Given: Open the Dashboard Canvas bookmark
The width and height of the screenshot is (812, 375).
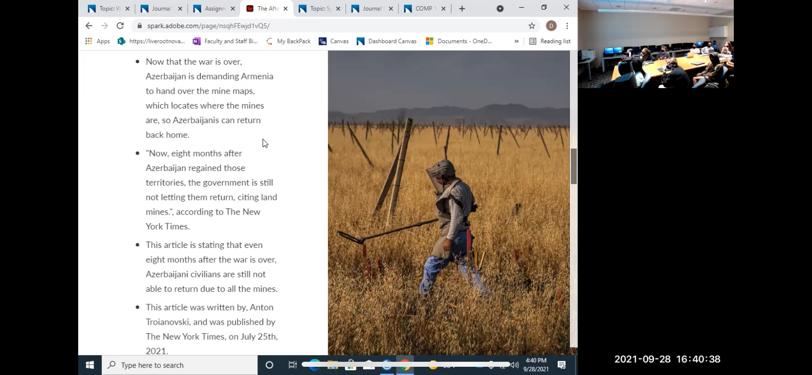Looking at the screenshot, I should [386, 41].
